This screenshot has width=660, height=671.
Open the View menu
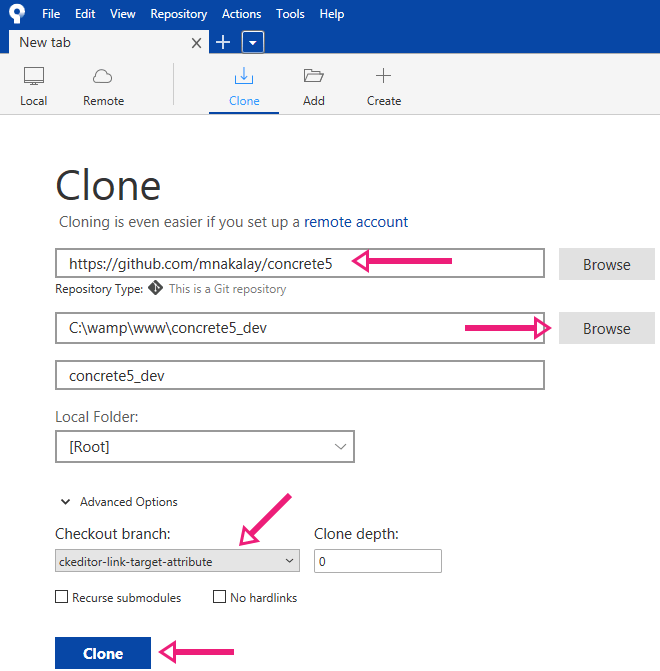coord(122,14)
